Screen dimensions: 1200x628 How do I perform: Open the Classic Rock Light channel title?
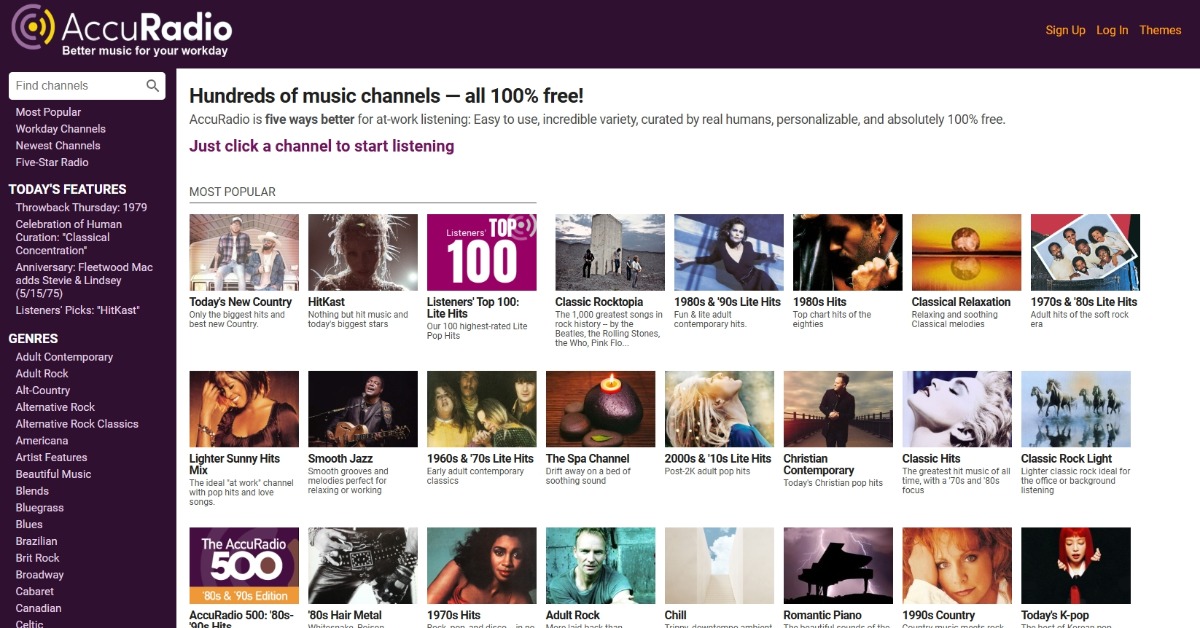(x=1066, y=459)
